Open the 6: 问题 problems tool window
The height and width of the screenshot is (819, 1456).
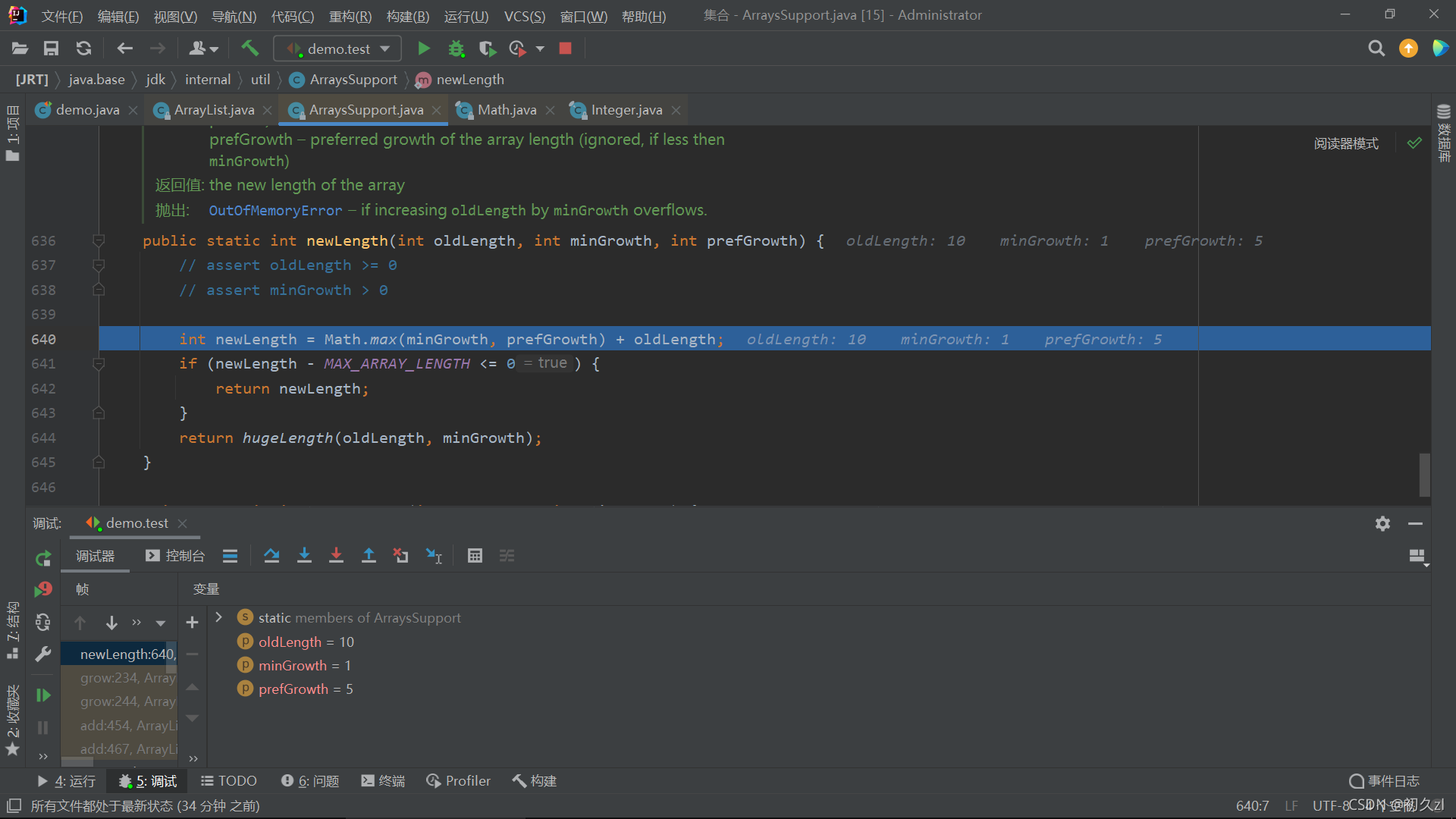click(x=310, y=781)
